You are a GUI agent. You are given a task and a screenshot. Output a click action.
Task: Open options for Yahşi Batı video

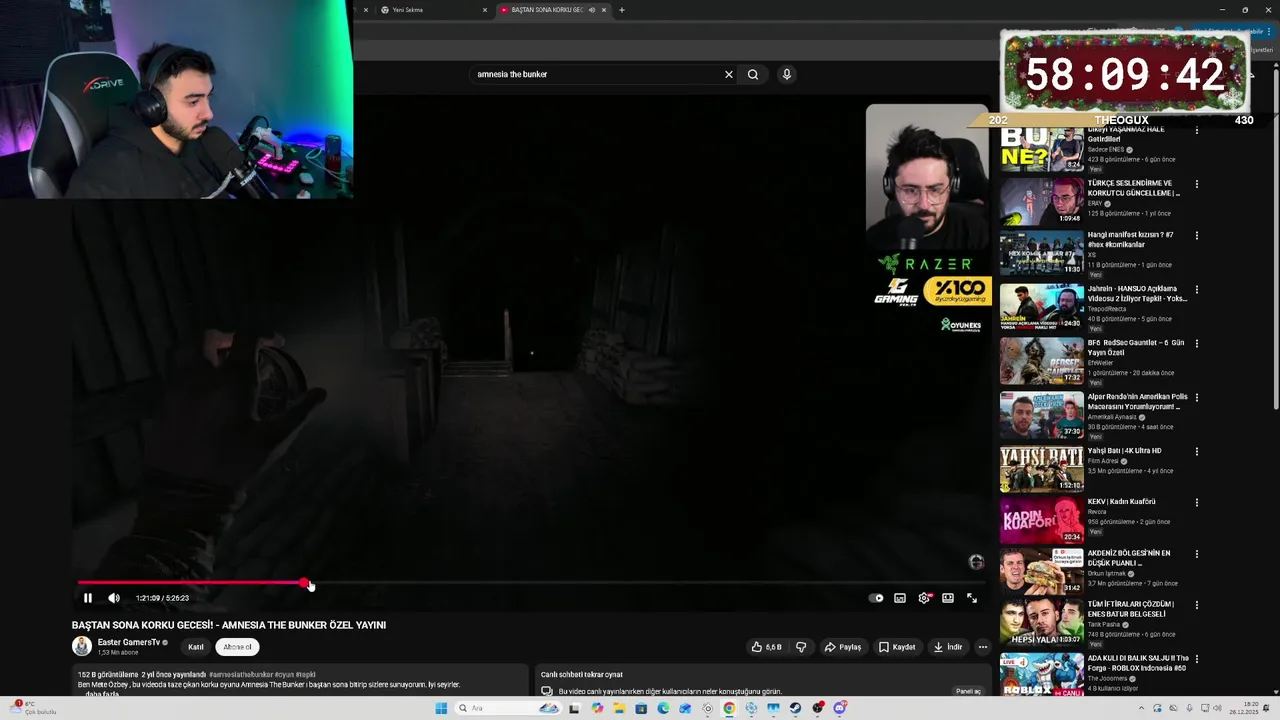point(1196,452)
